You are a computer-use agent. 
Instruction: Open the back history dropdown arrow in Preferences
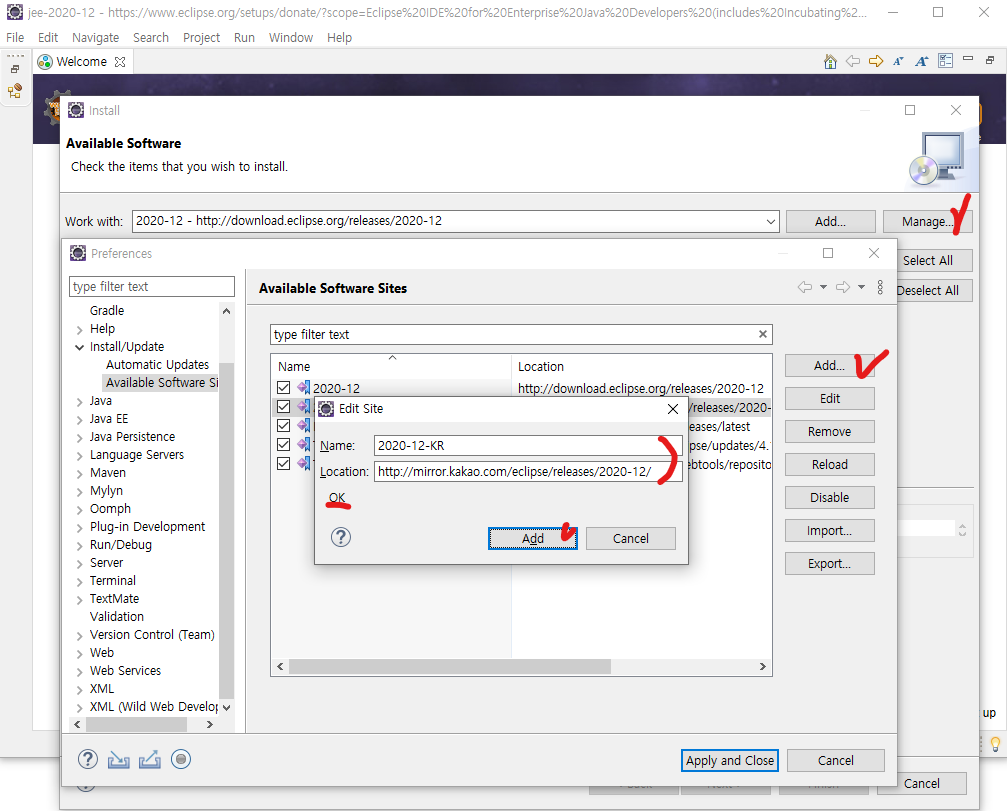pyautogui.click(x=823, y=287)
